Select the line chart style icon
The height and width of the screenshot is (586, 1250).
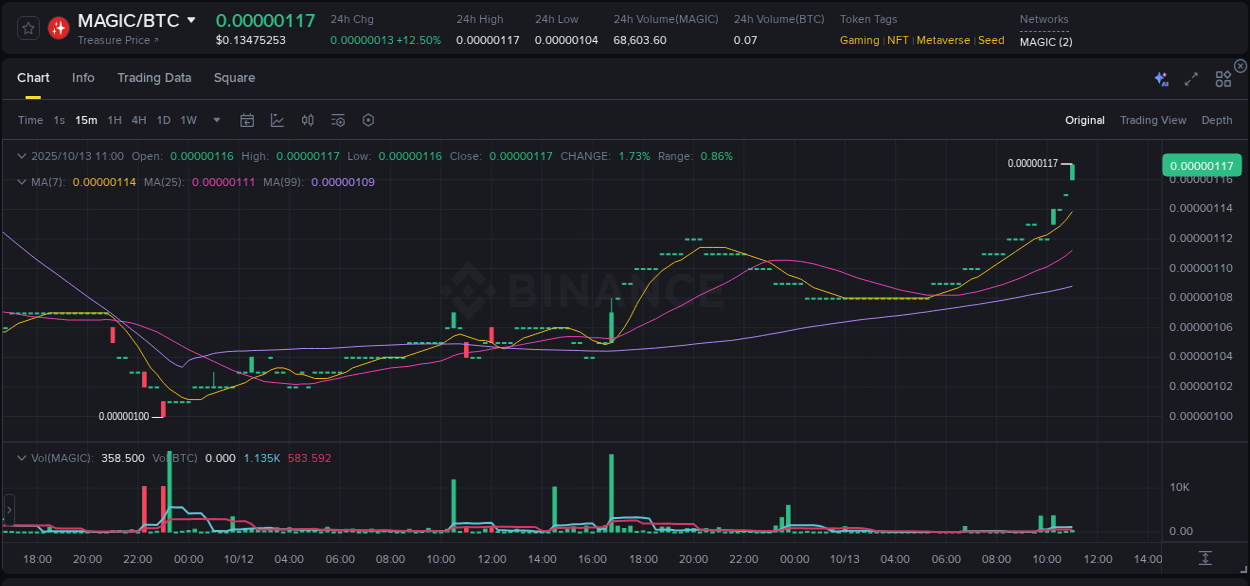tap(276, 120)
